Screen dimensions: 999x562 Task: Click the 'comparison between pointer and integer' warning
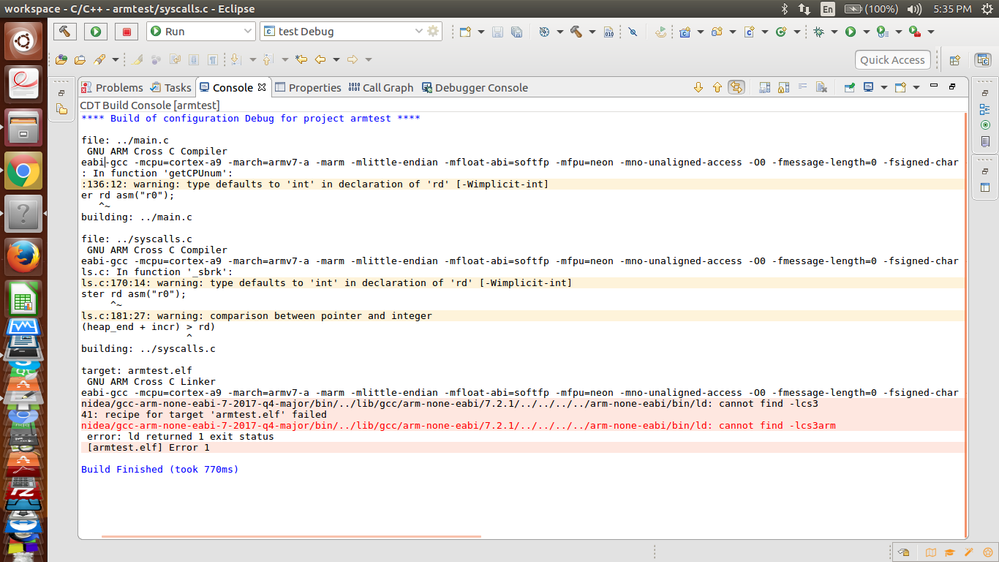pos(256,316)
